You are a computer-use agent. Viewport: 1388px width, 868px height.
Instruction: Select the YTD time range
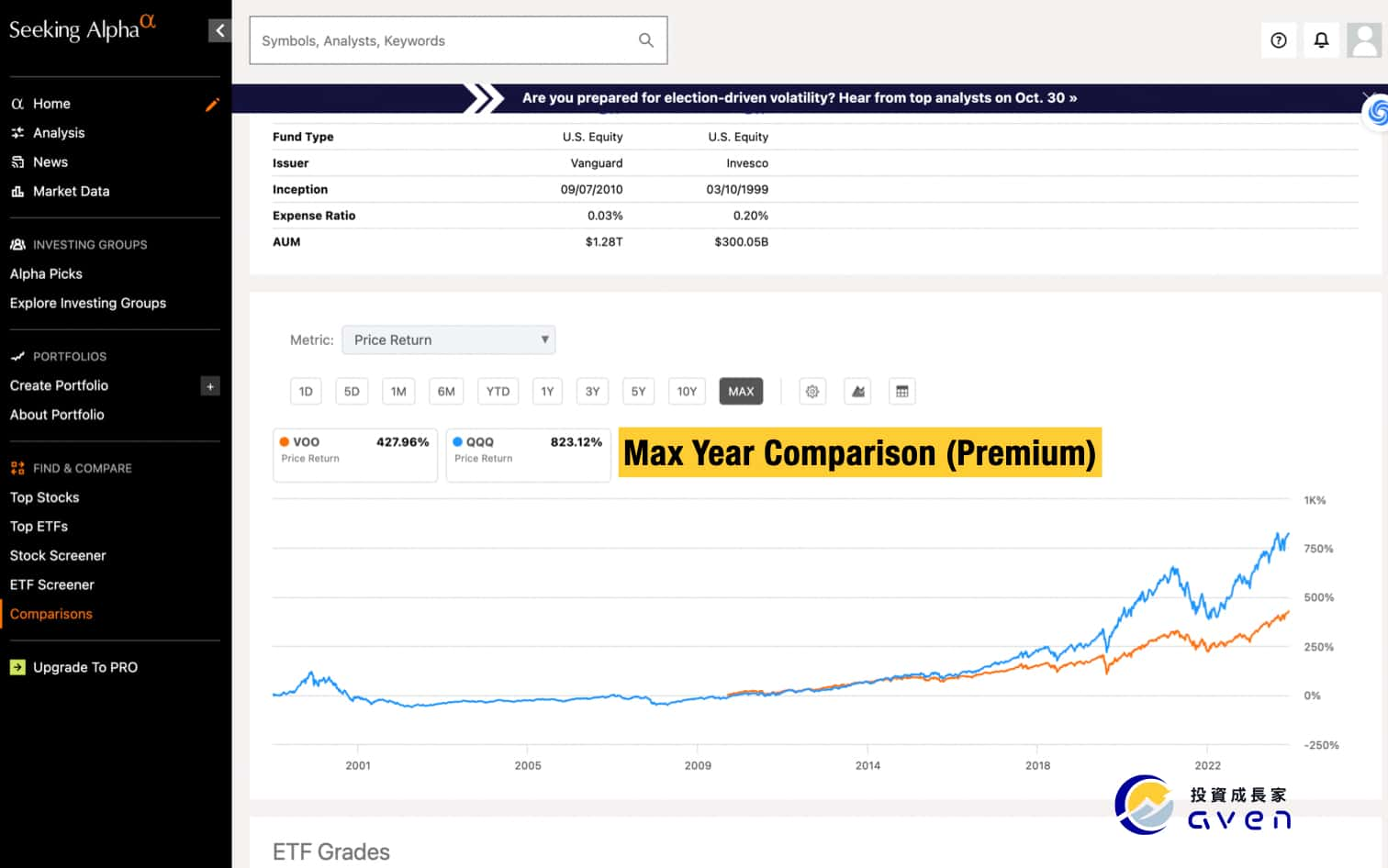tap(498, 392)
